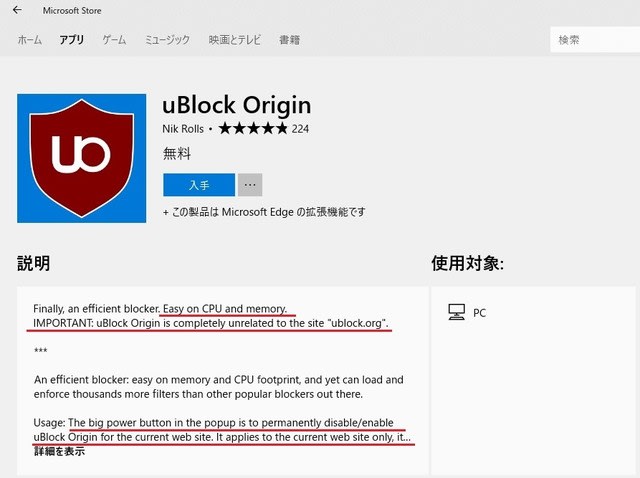The image size is (640, 478).
Task: Open the ホーム tab
Action: [30, 40]
